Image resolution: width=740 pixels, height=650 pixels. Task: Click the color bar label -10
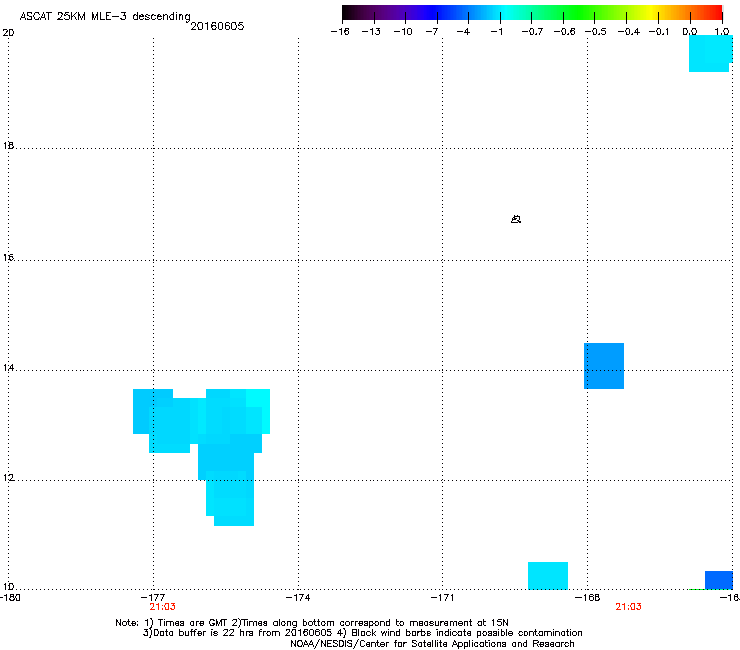coord(403,32)
